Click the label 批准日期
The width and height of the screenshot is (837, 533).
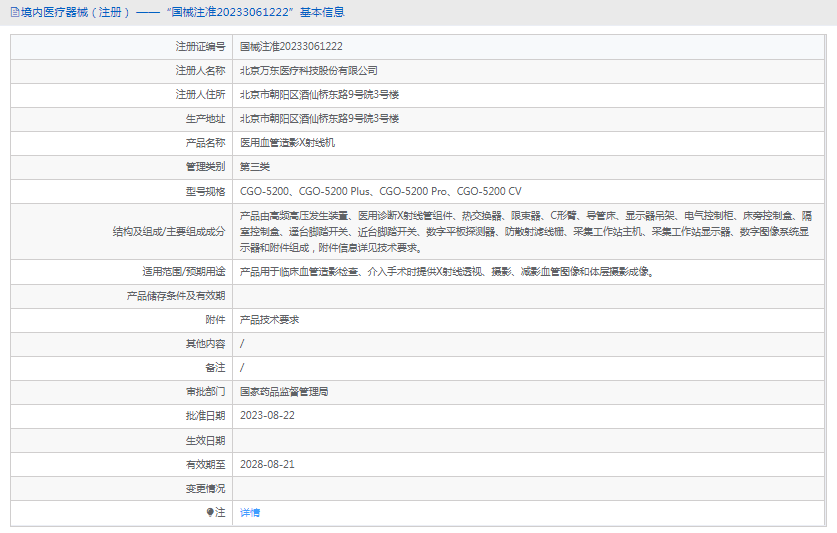pos(206,416)
